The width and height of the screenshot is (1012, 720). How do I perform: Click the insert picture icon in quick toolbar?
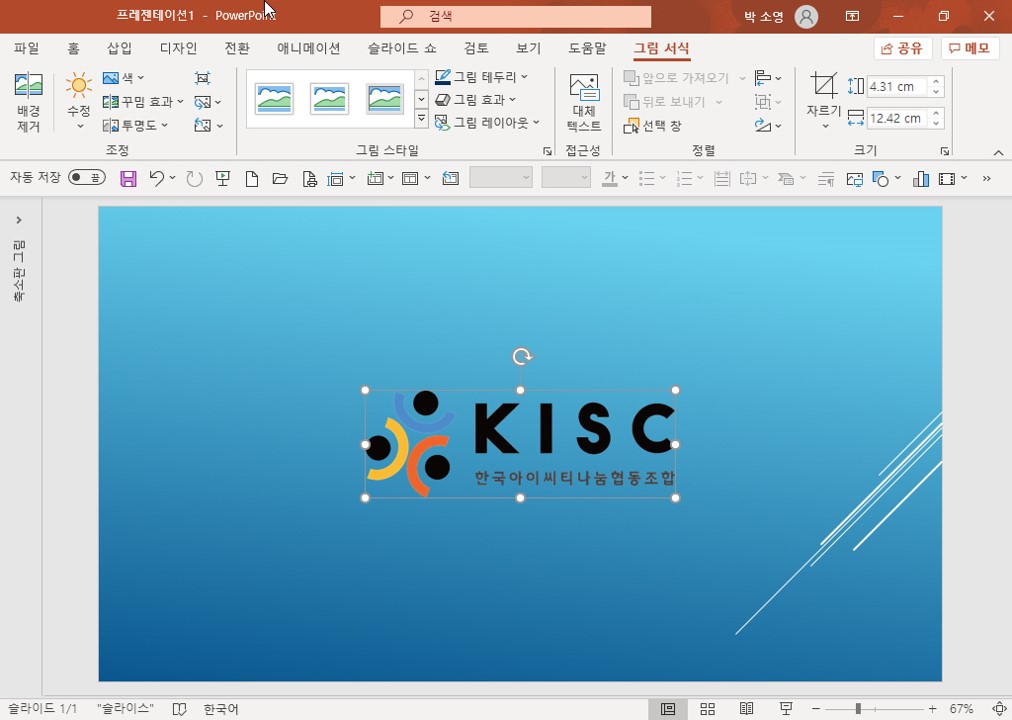point(855,179)
